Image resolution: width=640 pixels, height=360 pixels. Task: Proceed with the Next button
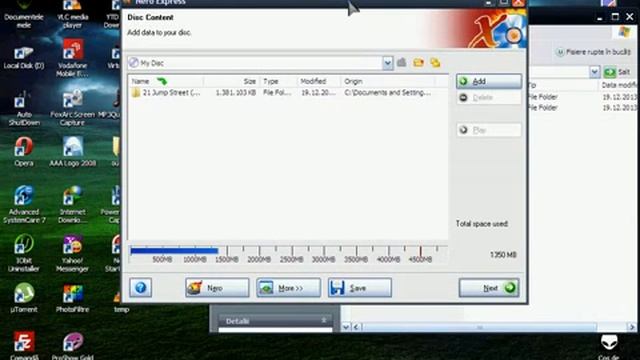tap(489, 288)
